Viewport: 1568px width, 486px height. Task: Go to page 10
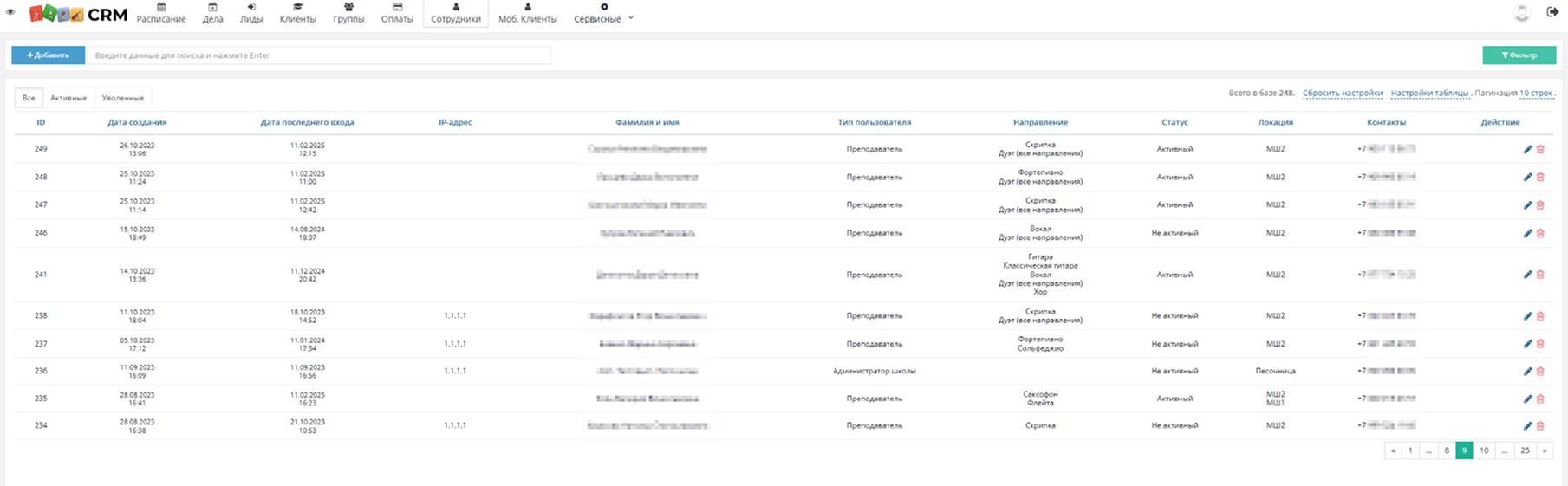pos(1484,450)
